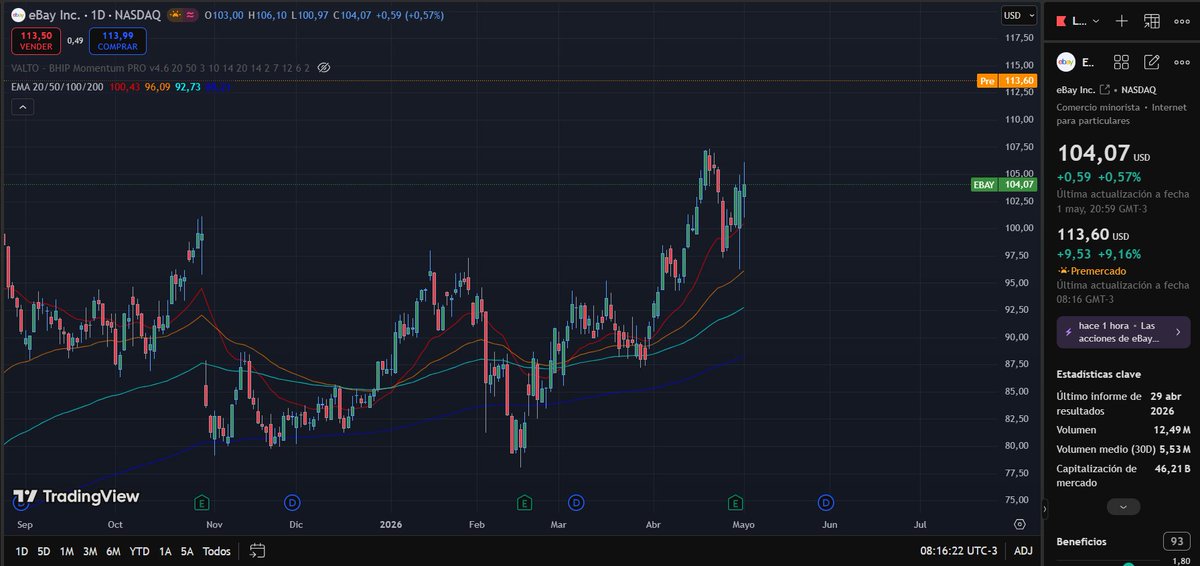
Task: Select the Todos time range
Action: tap(216, 551)
